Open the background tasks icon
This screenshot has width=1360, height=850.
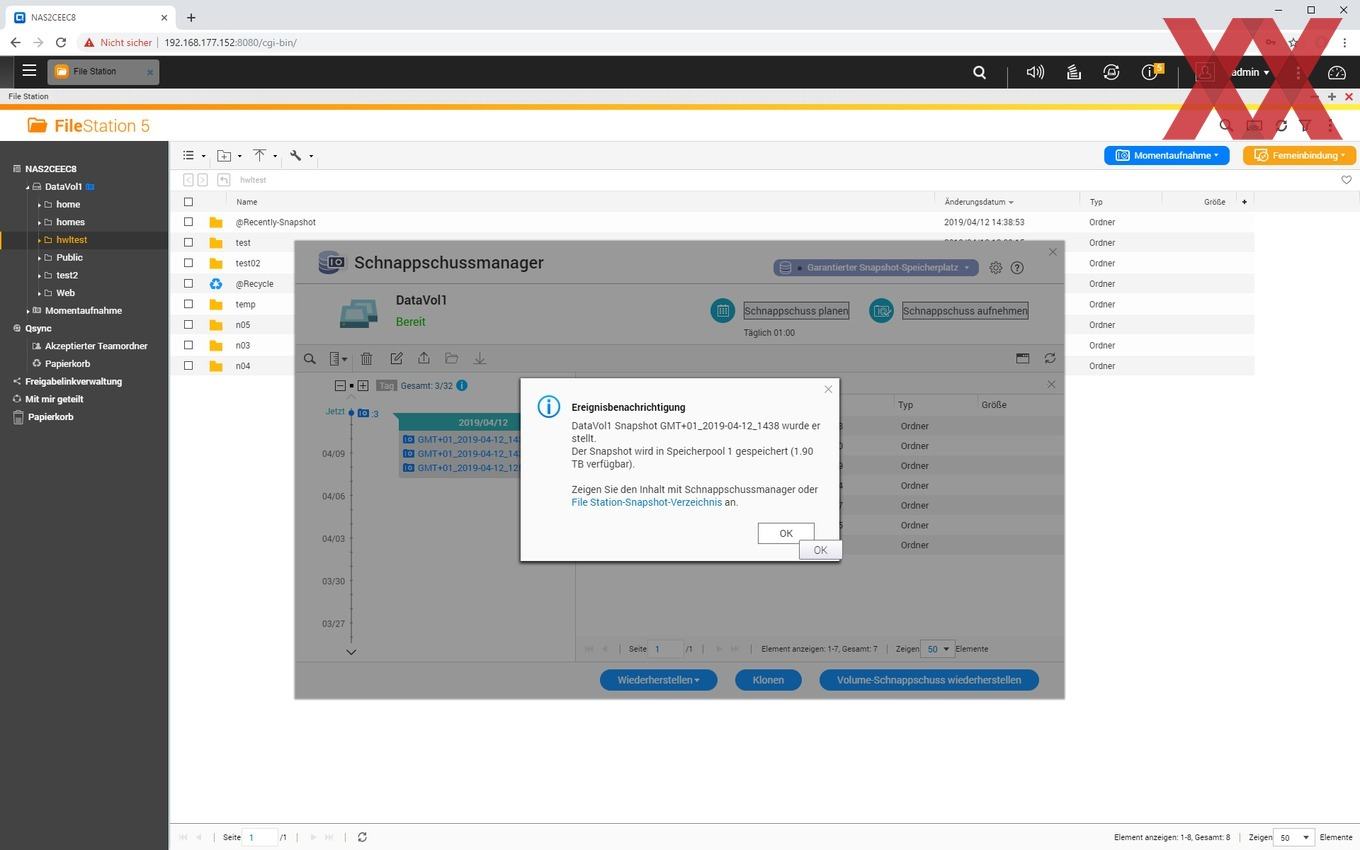pyautogui.click(x=1073, y=72)
